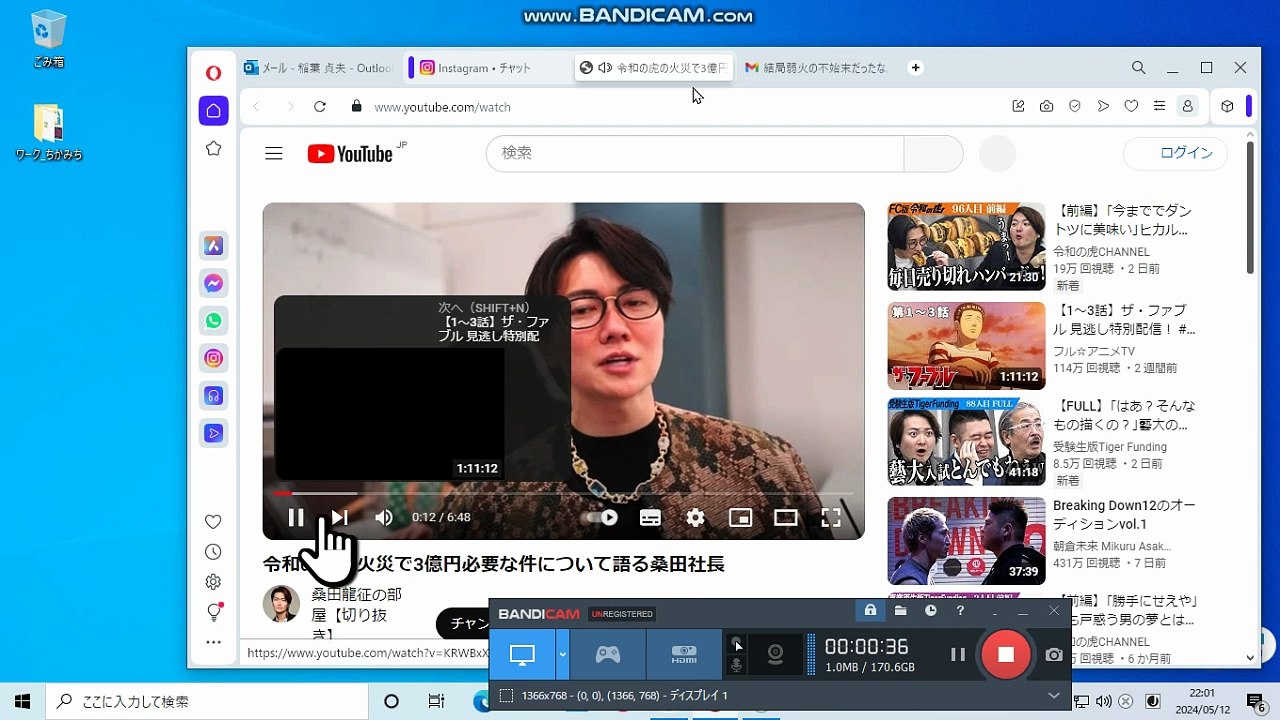Screen dimensions: 1280x720
Task: Toggle Bandicam webcam overlay
Action: point(775,654)
